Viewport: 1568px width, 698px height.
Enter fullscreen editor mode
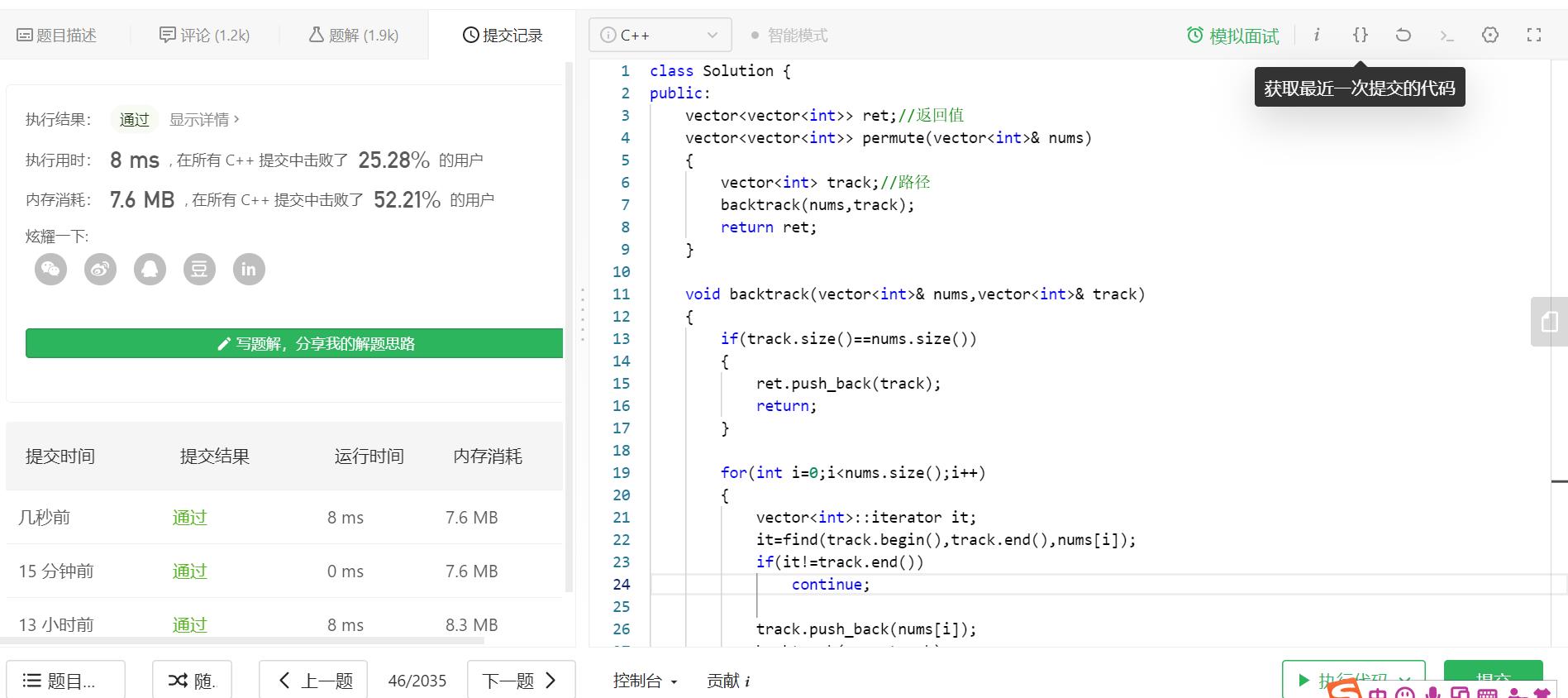point(1534,35)
